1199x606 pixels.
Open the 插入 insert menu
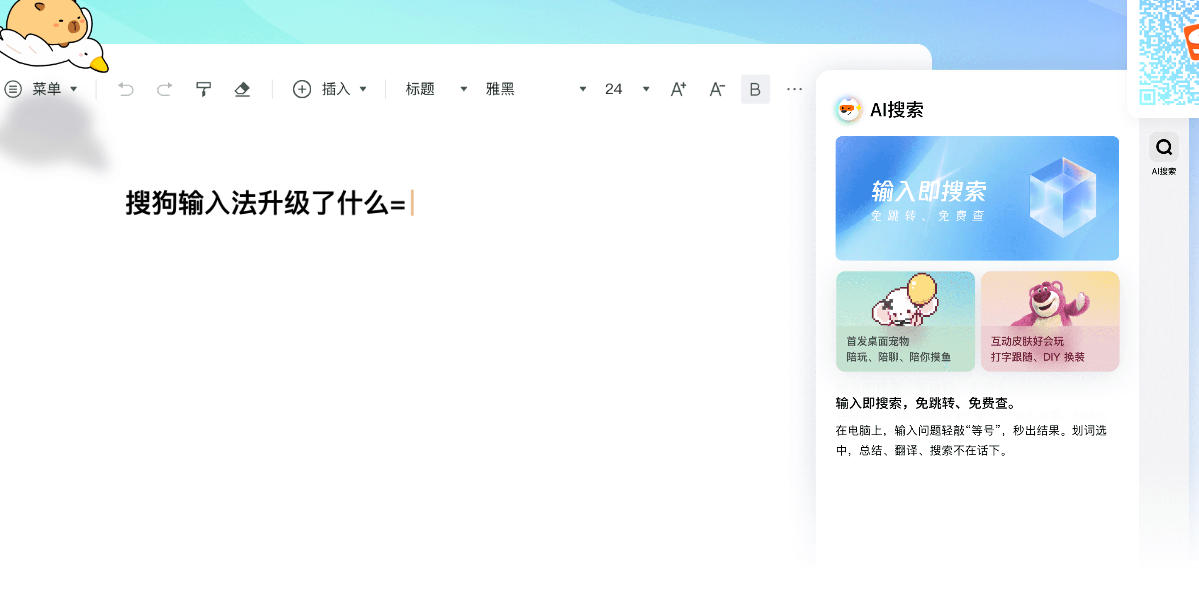(330, 89)
